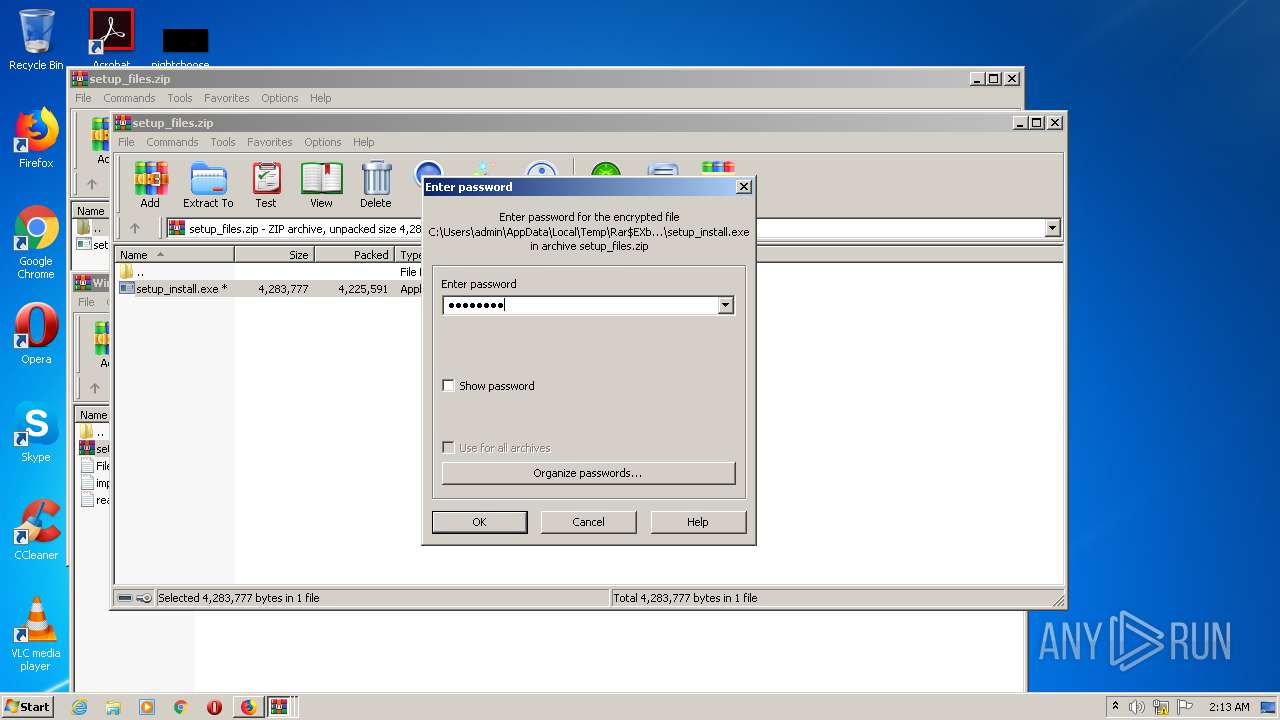
Task: Go up one folder level in front window
Action: click(135, 228)
